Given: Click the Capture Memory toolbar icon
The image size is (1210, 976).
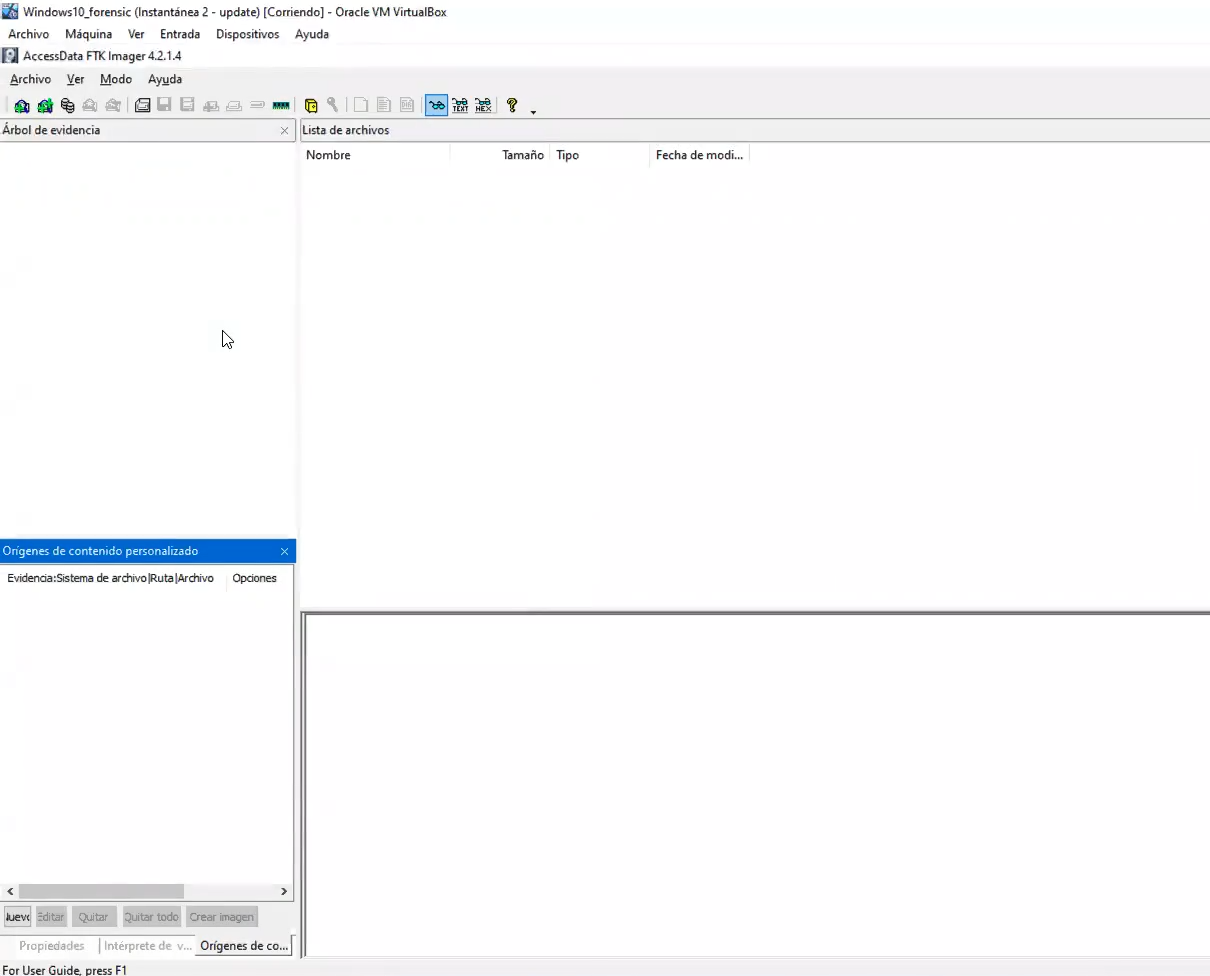Looking at the screenshot, I should (x=281, y=105).
